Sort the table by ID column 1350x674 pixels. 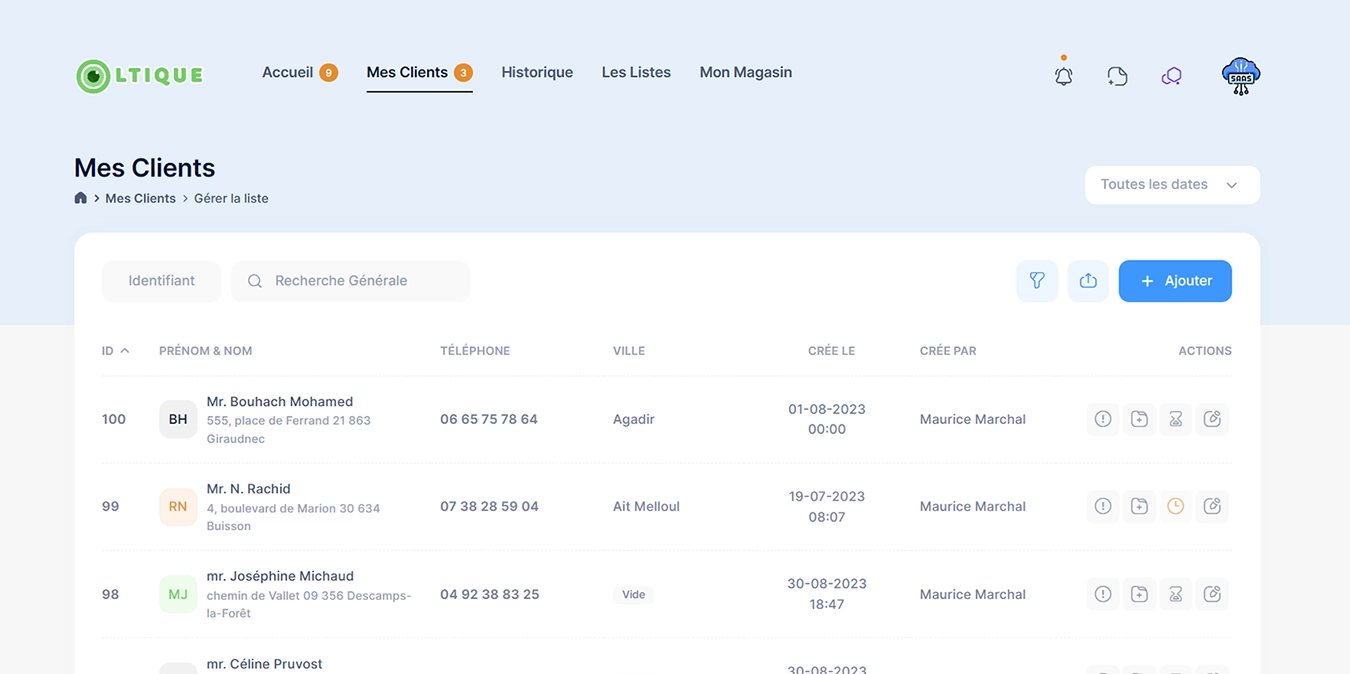click(x=115, y=351)
